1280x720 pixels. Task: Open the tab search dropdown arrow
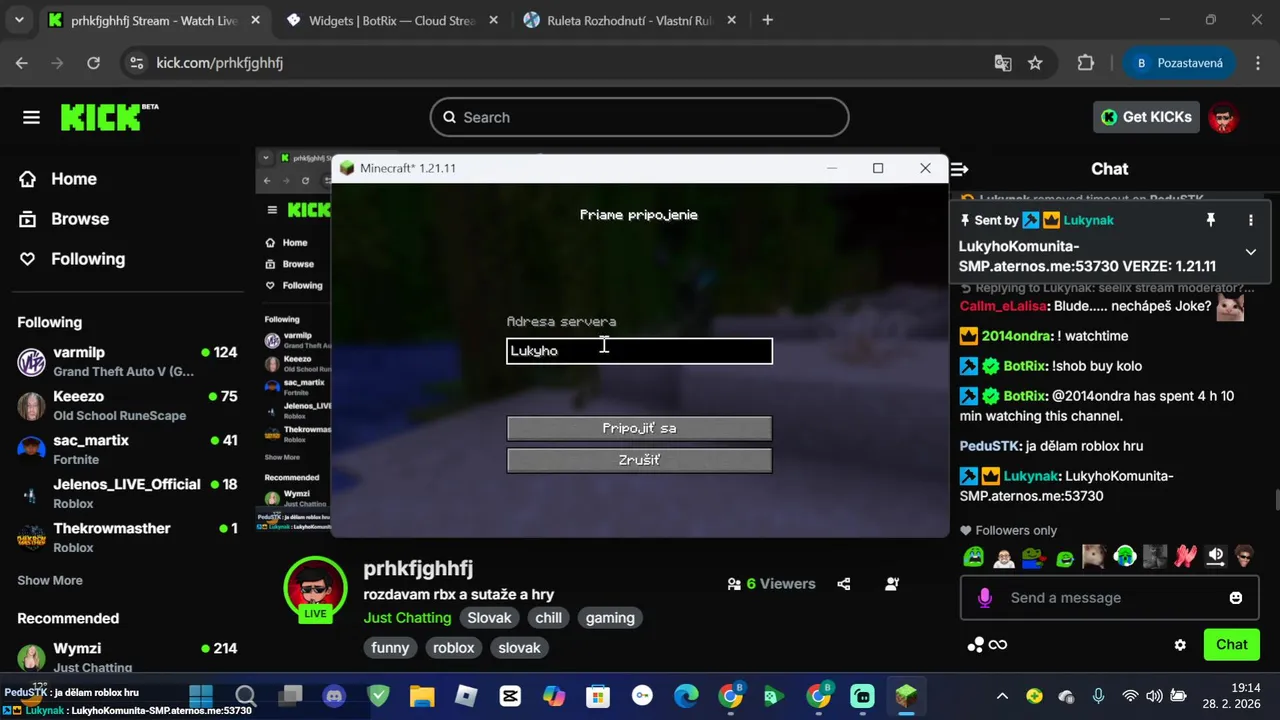pos(19,20)
